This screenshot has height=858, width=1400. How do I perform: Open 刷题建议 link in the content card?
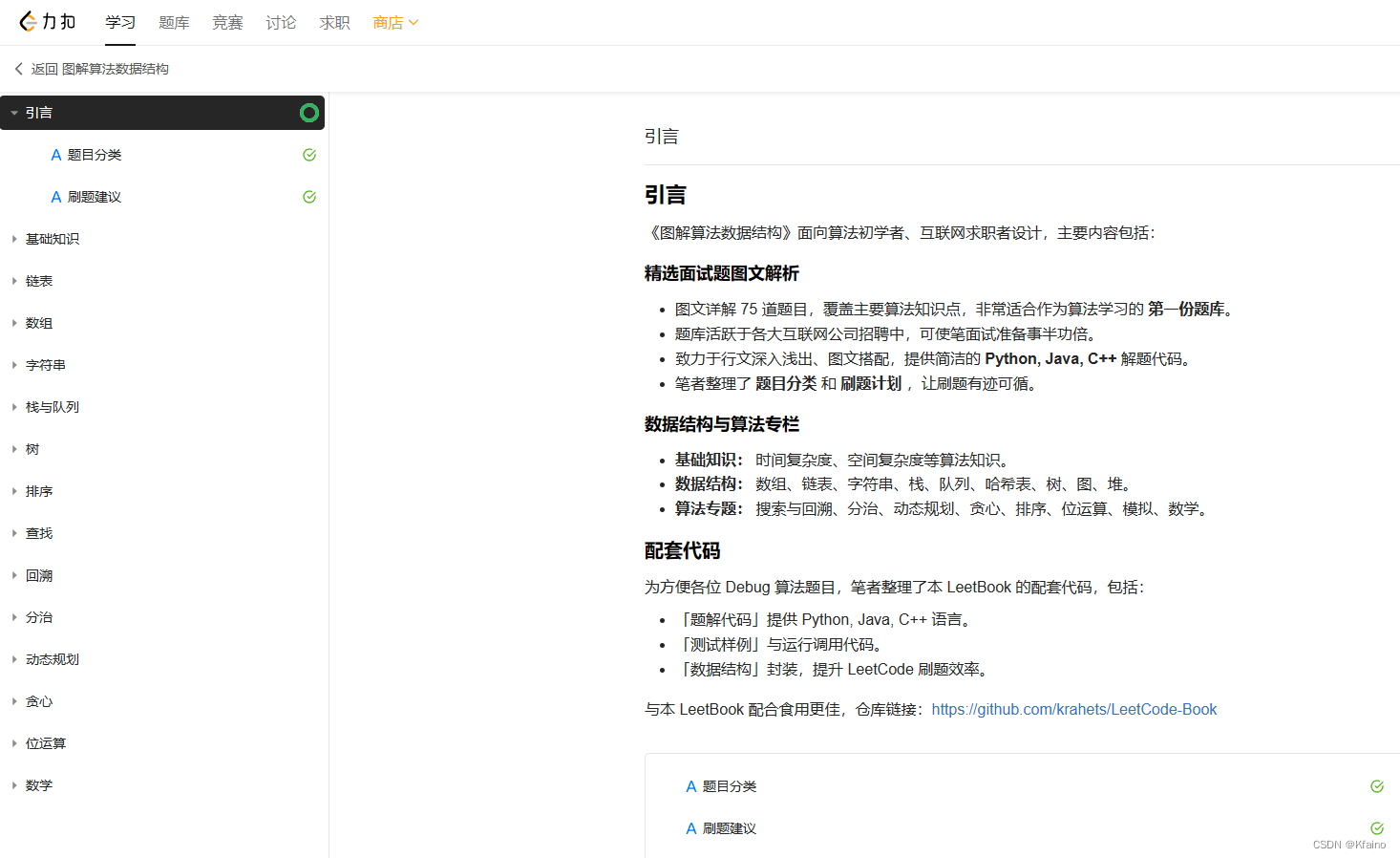730,828
